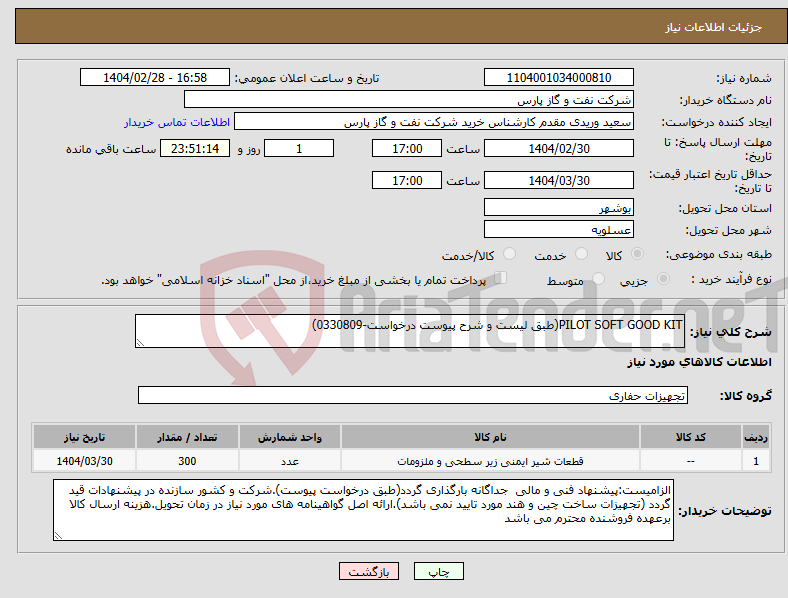Click the resize grip of description box
Screen dimensions: 788x598
point(140,343)
